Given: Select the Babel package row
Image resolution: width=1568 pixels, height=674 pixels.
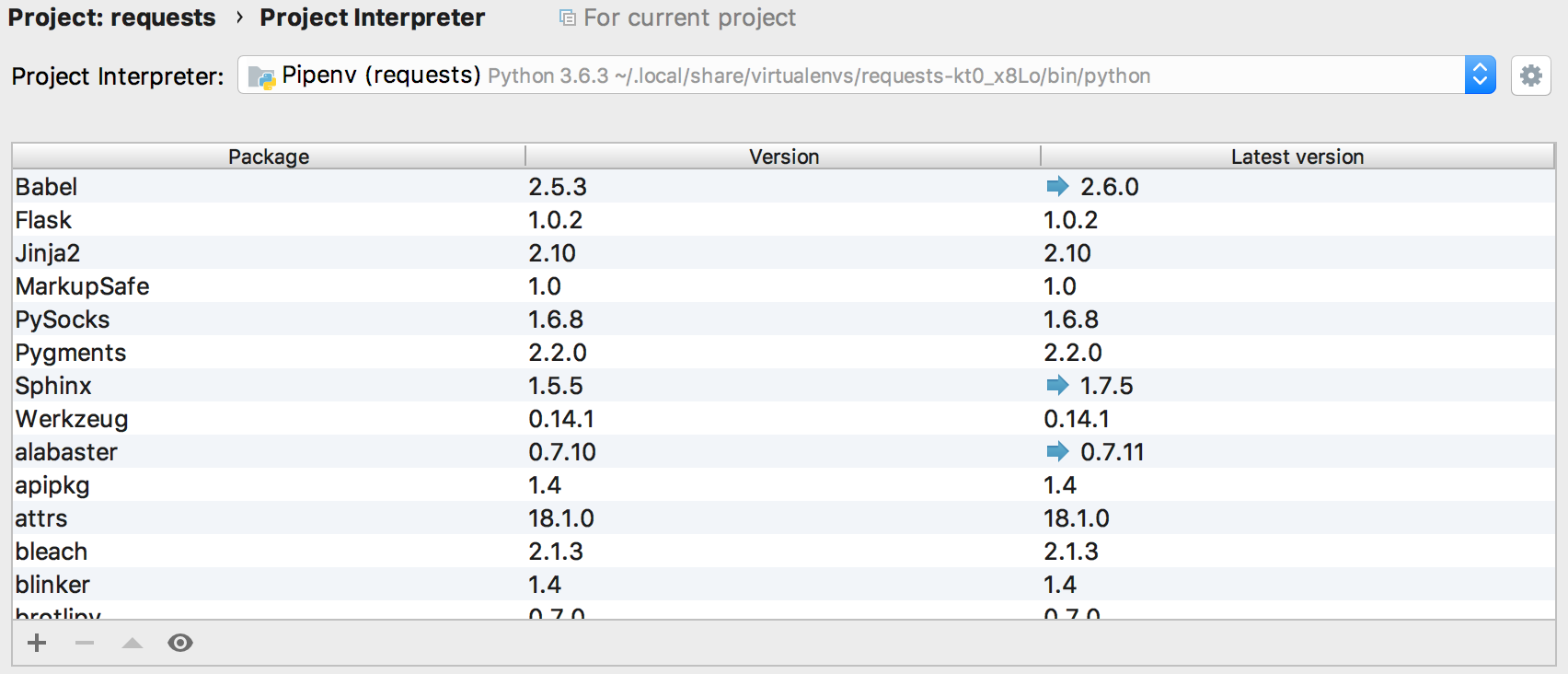Looking at the screenshot, I should [x=783, y=186].
